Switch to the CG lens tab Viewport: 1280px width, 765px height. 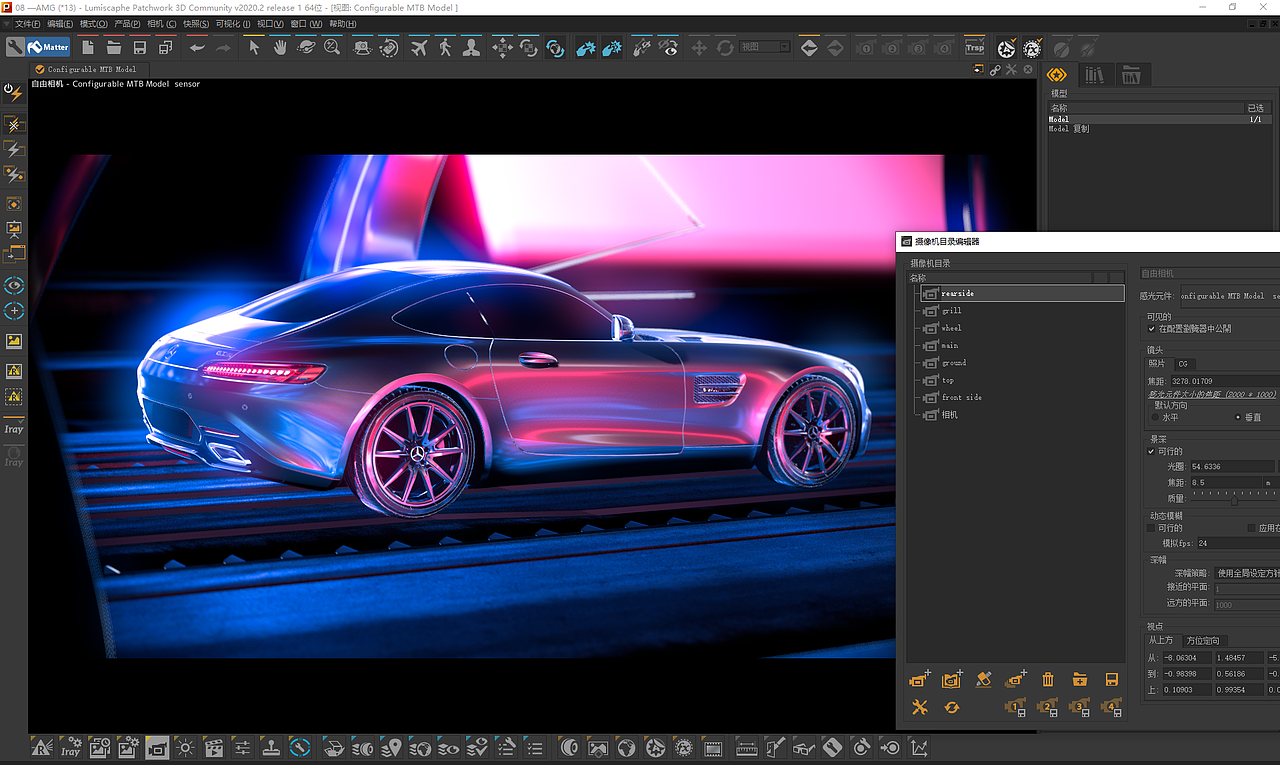coord(1183,364)
